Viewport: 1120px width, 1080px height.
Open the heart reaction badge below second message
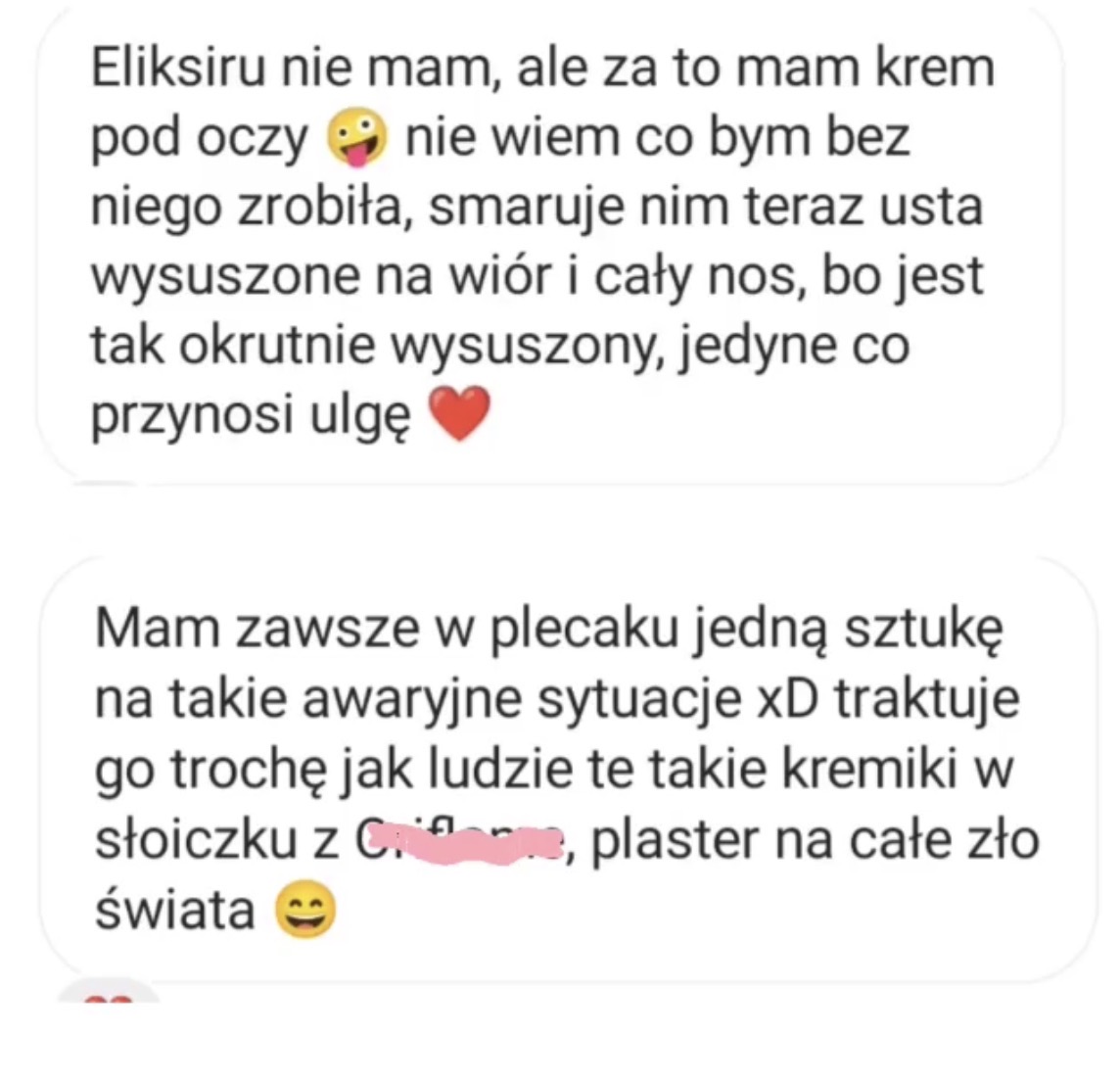109,993
